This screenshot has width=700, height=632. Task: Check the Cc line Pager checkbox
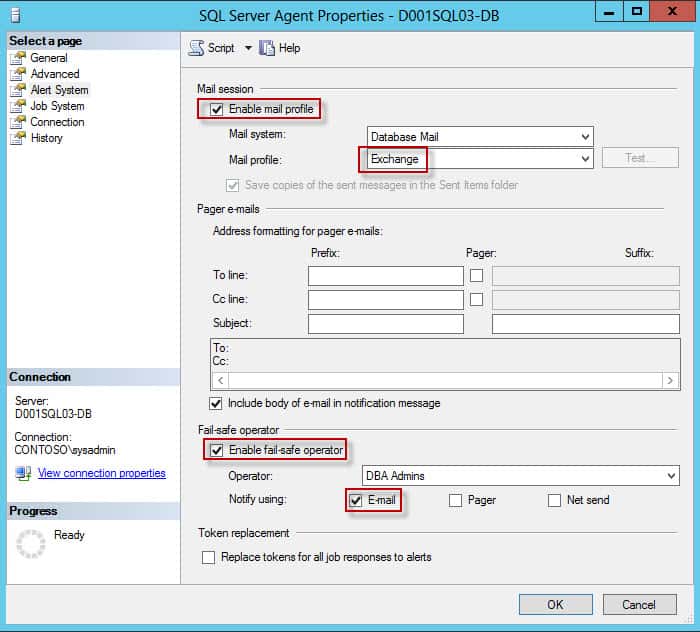coord(476,299)
